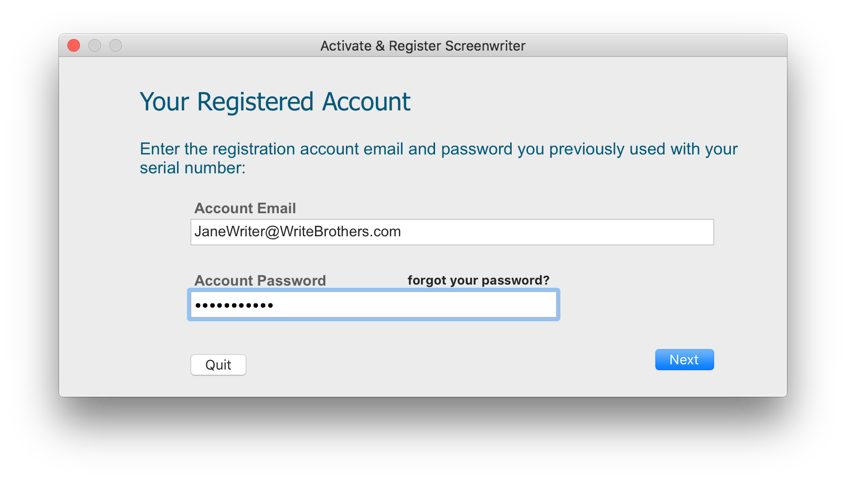
Task: Close the activation window with the red button
Action: [74, 45]
